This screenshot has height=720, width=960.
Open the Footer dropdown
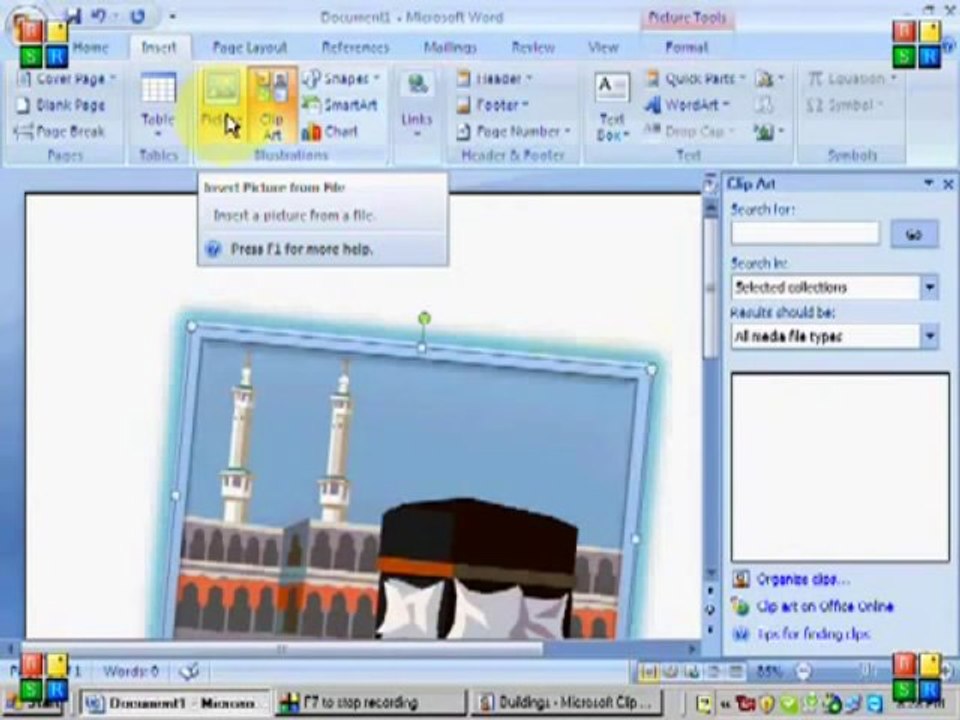(x=493, y=105)
